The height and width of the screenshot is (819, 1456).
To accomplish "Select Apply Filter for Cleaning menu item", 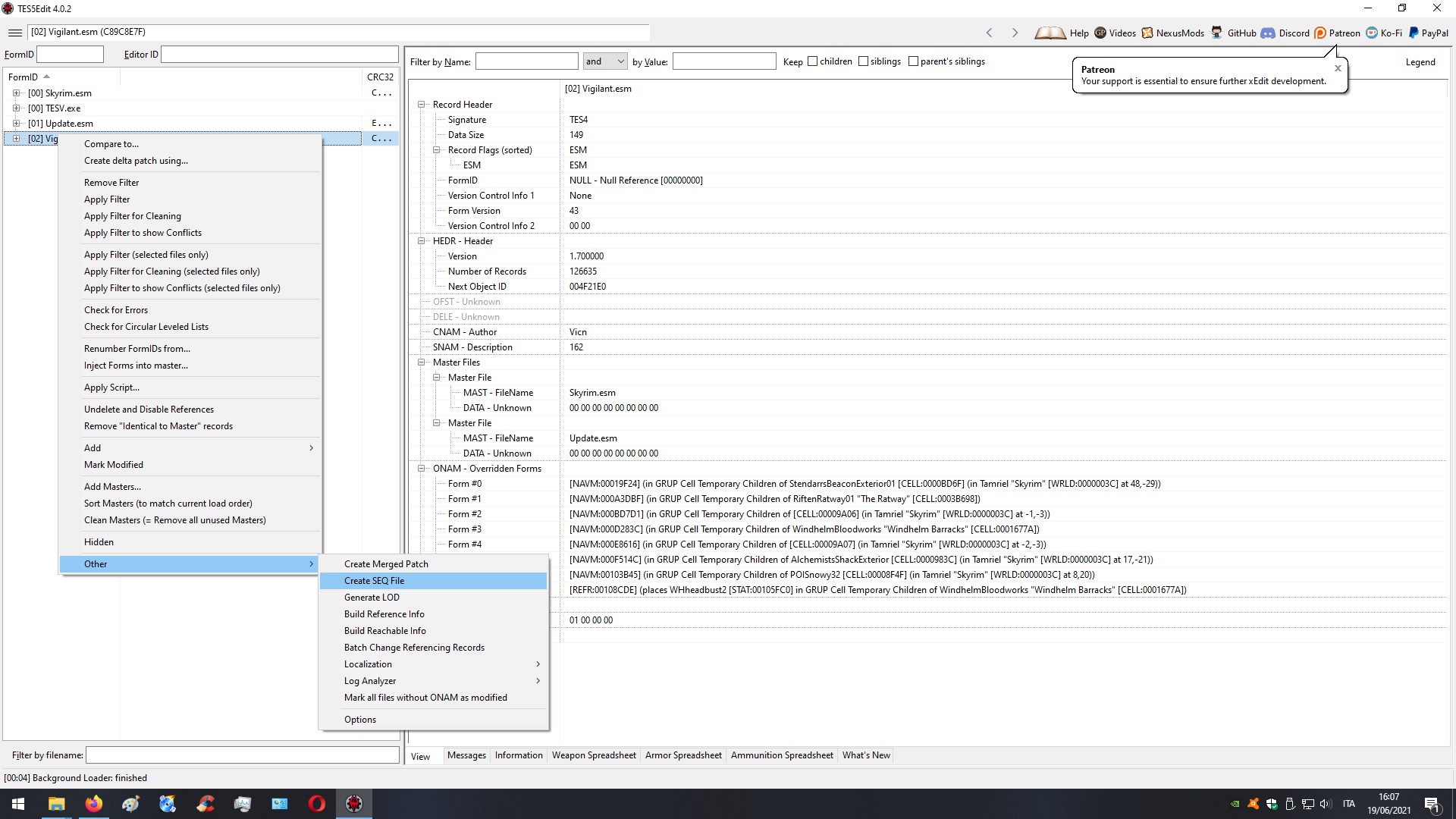I will pos(190,216).
